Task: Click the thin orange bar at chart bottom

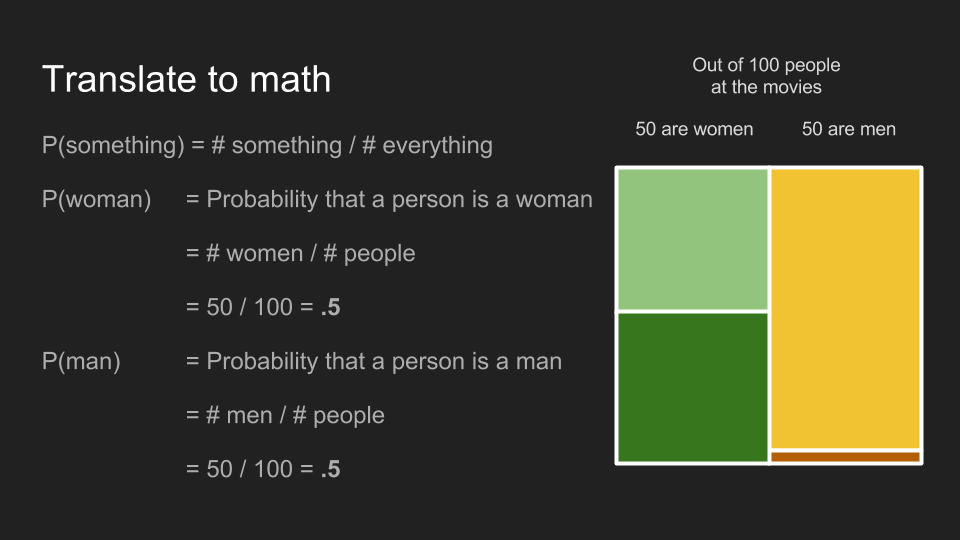Action: [846, 457]
